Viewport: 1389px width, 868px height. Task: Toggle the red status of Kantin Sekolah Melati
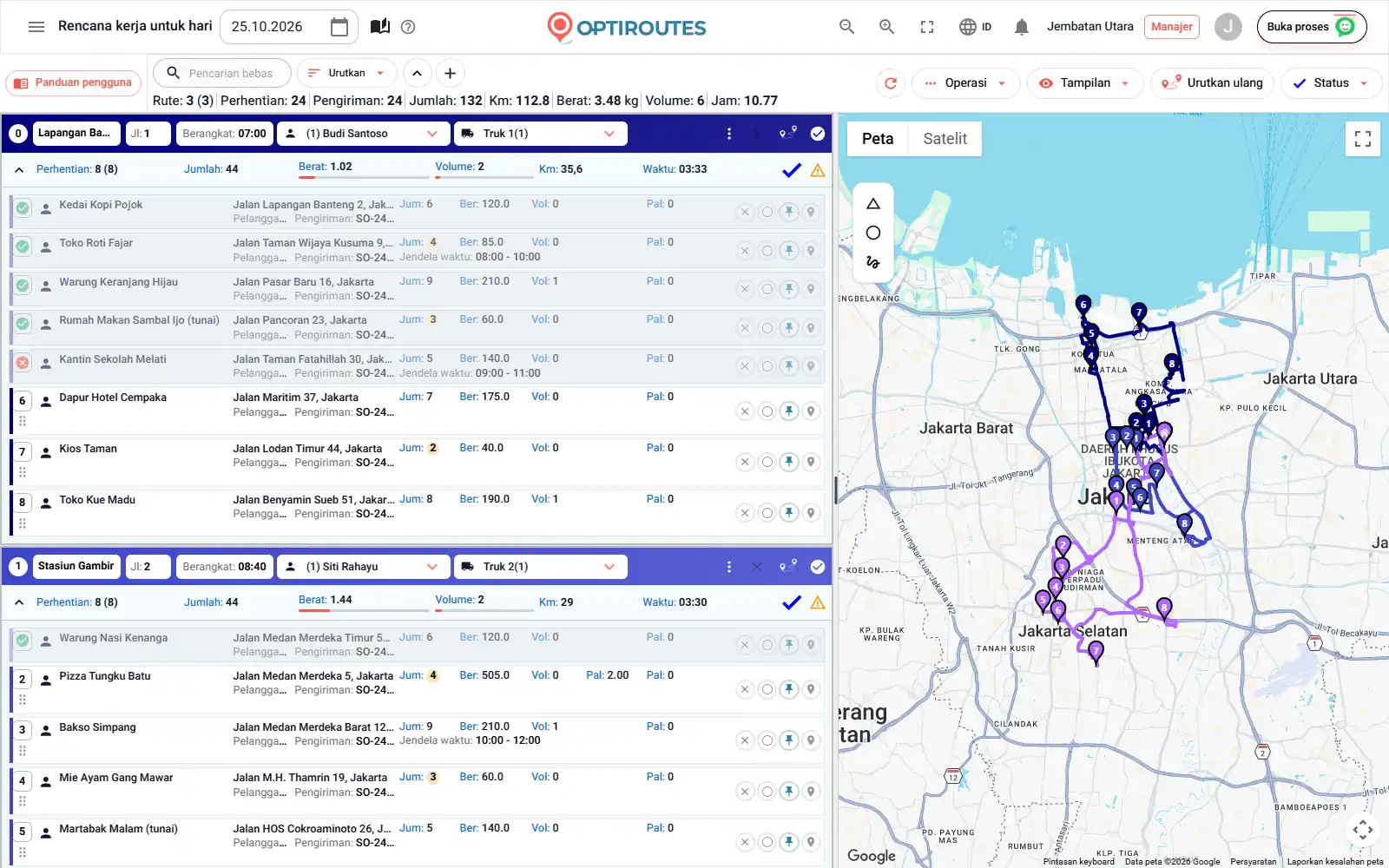pyautogui.click(x=23, y=363)
